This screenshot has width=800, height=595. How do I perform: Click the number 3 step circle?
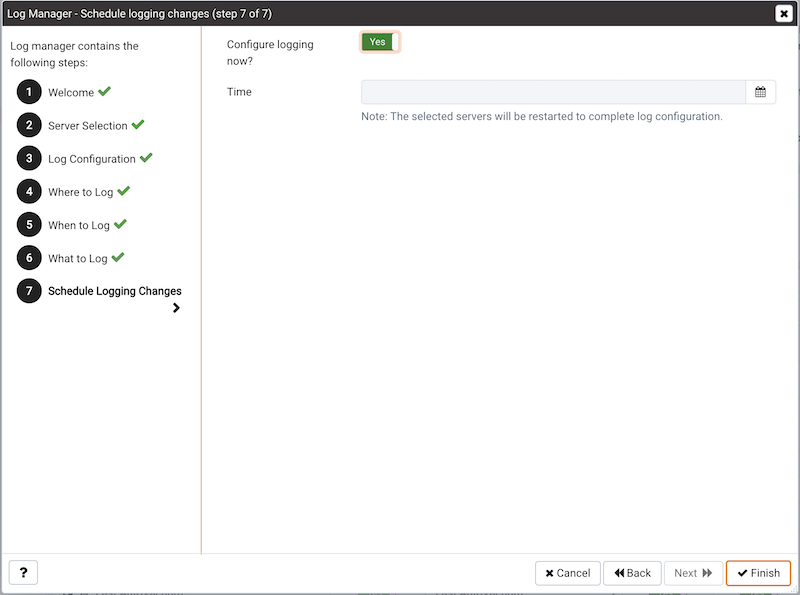29,158
